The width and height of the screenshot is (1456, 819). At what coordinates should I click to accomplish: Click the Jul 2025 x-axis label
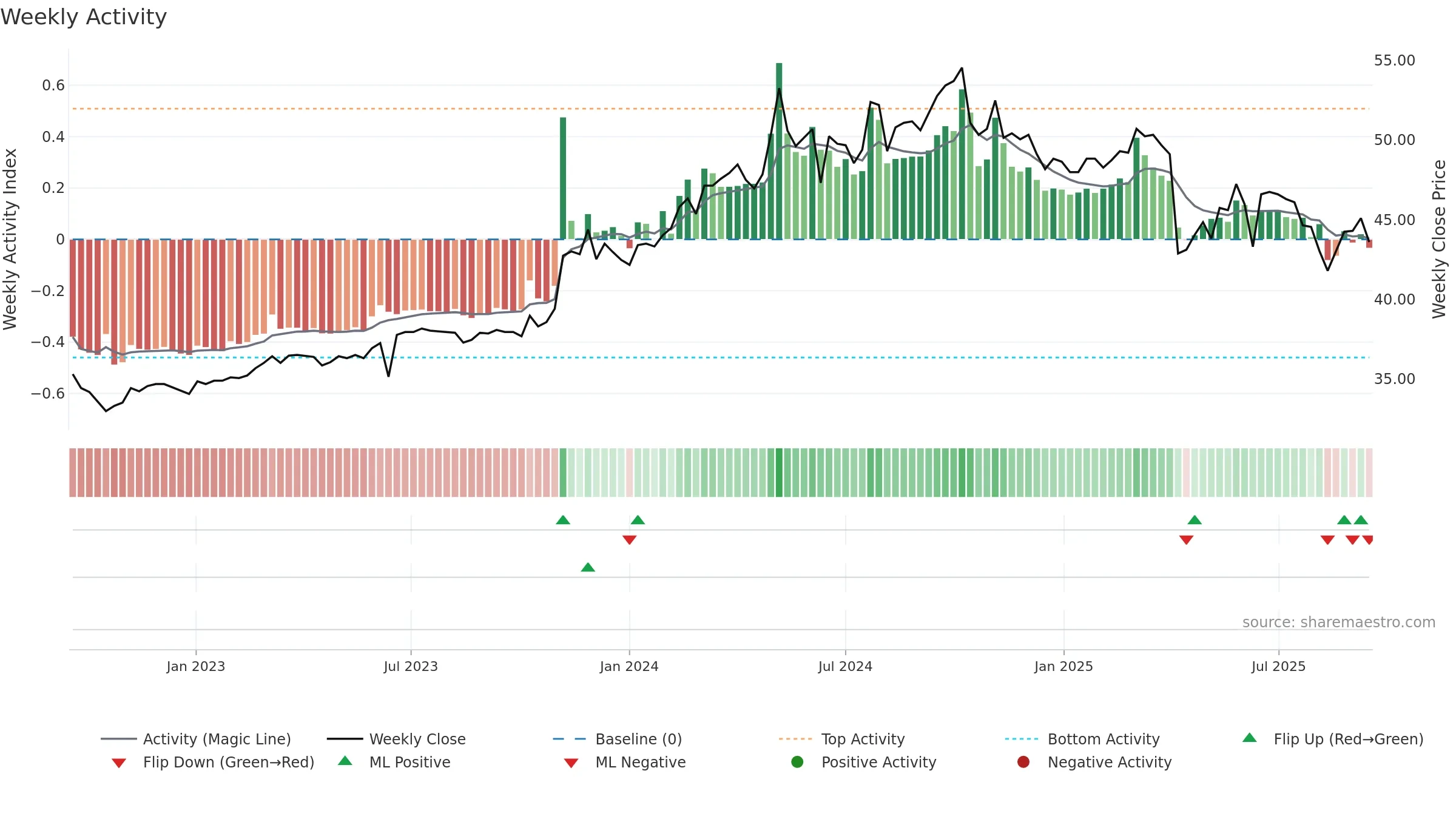(1278, 666)
